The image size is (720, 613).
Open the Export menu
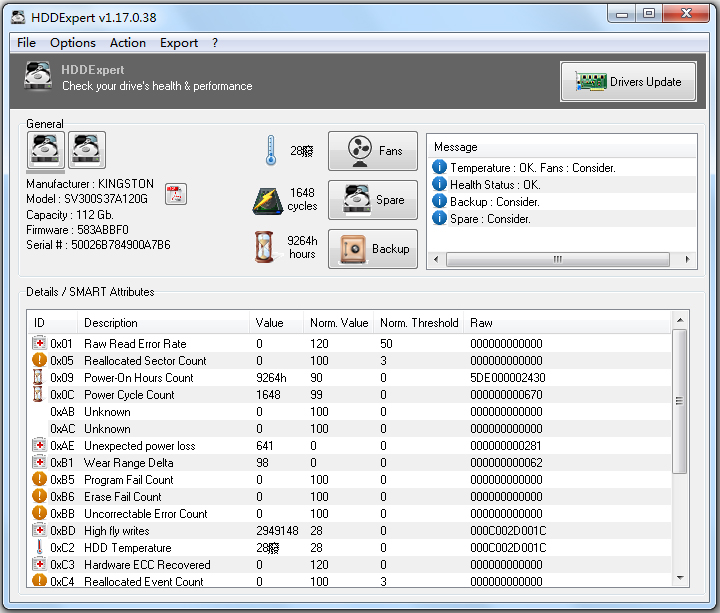click(x=179, y=43)
